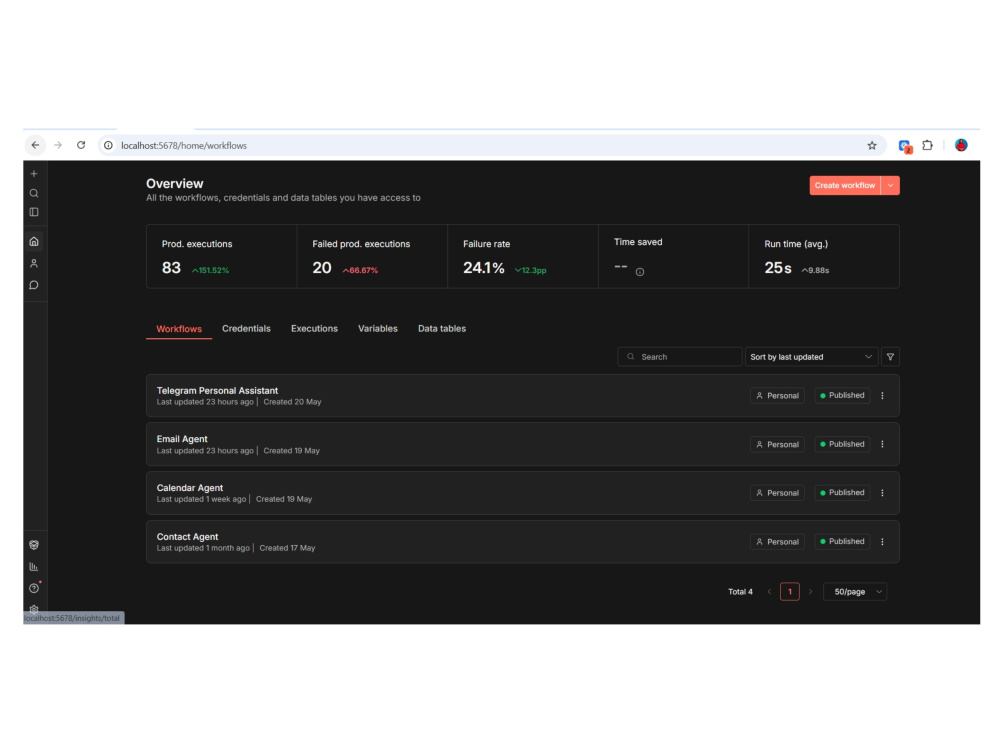Open the Failed prod. executions card
The image size is (1000, 750).
[372, 256]
